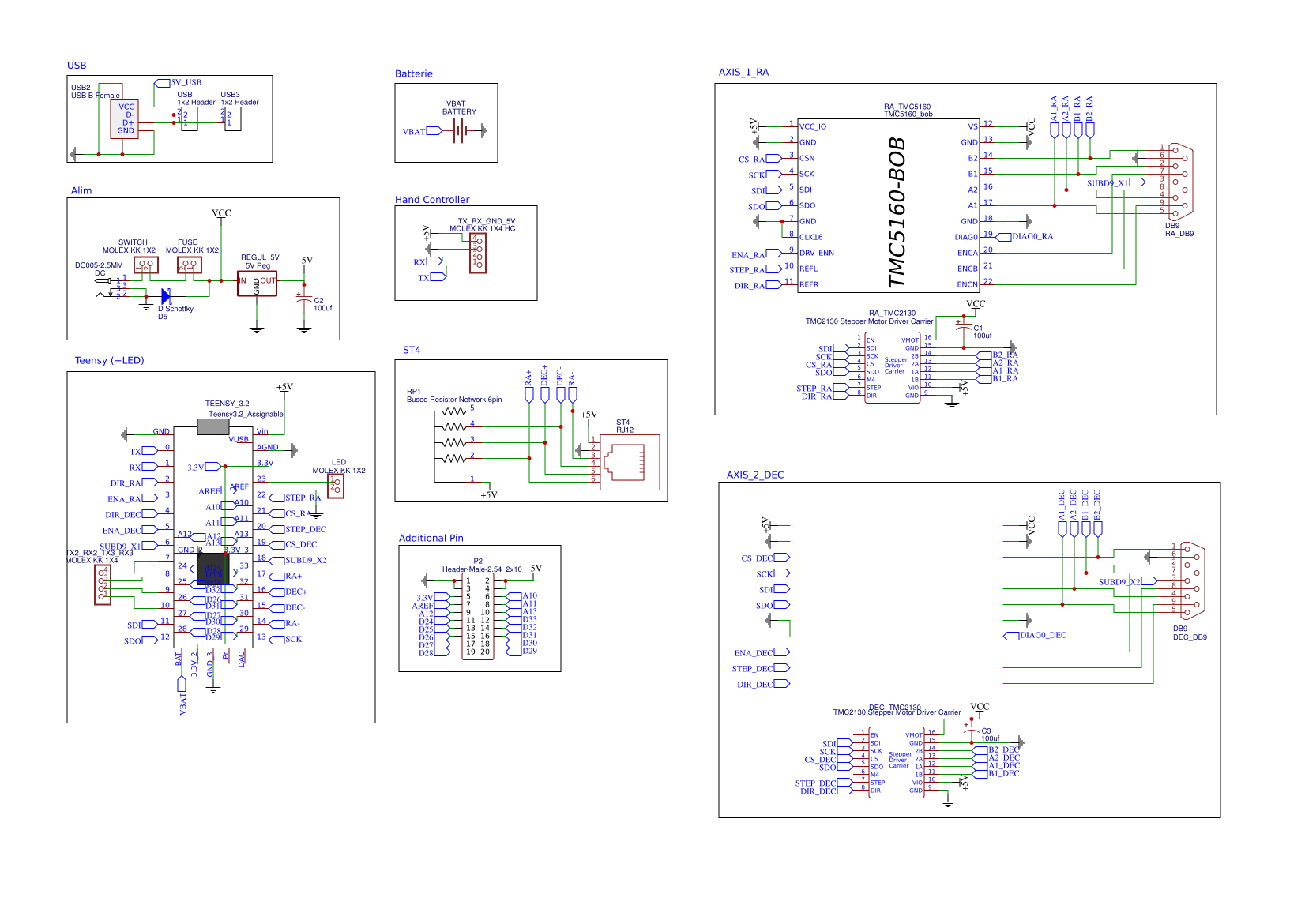Click the grey USB port on the Teensy
1305x924 pixels.
(x=213, y=427)
